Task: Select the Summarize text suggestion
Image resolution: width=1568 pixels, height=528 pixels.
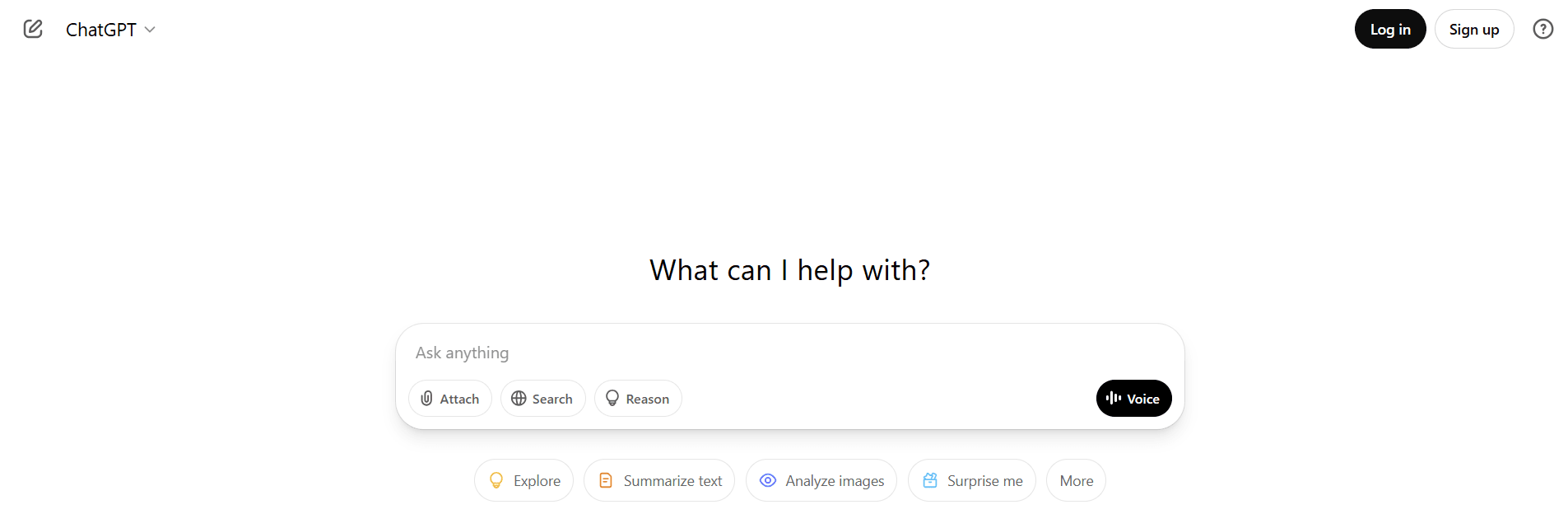Action: (x=658, y=480)
